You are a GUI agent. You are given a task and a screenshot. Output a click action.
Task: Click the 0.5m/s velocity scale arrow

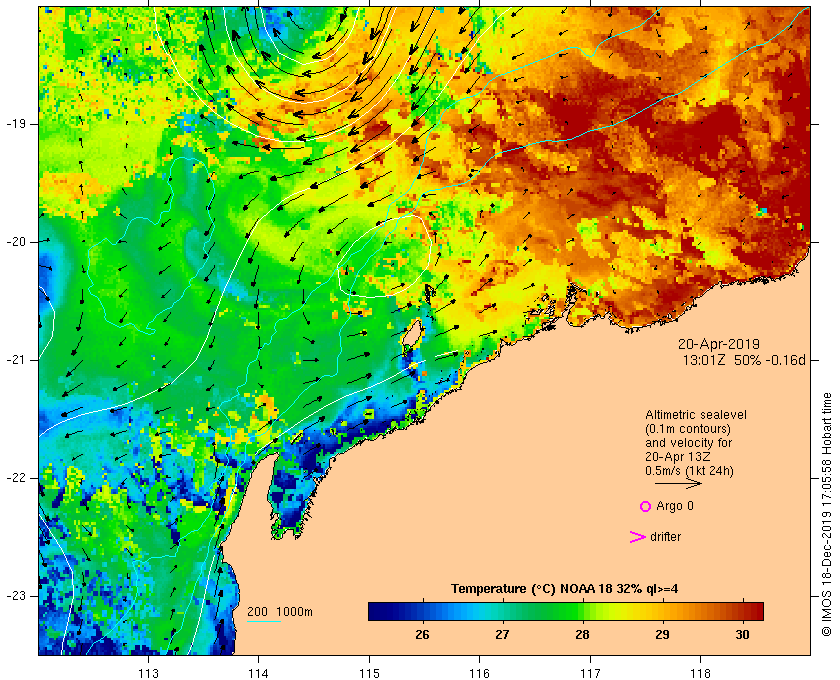point(678,483)
